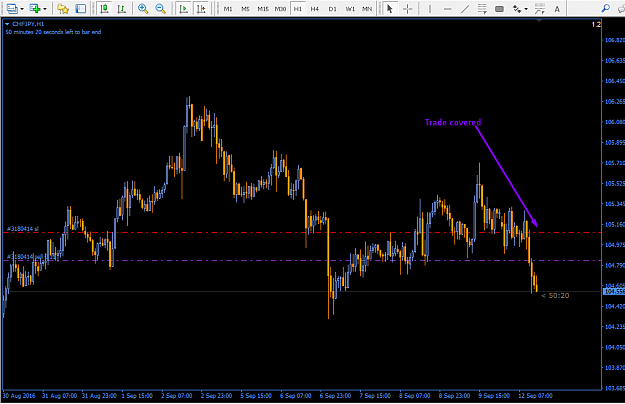Pick the rectangle shape tool

point(499,8)
